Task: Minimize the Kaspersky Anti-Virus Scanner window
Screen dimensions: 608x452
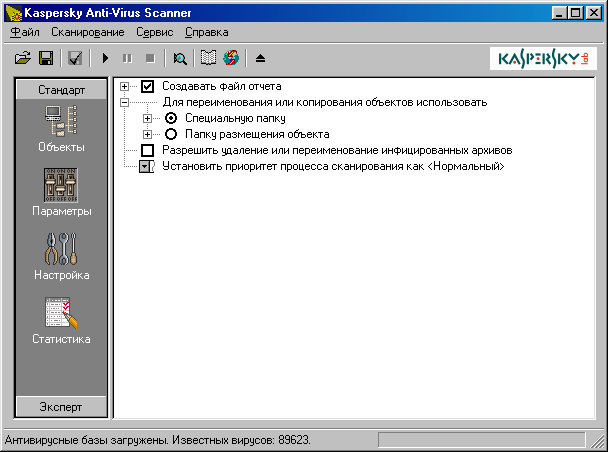Action: click(x=559, y=14)
